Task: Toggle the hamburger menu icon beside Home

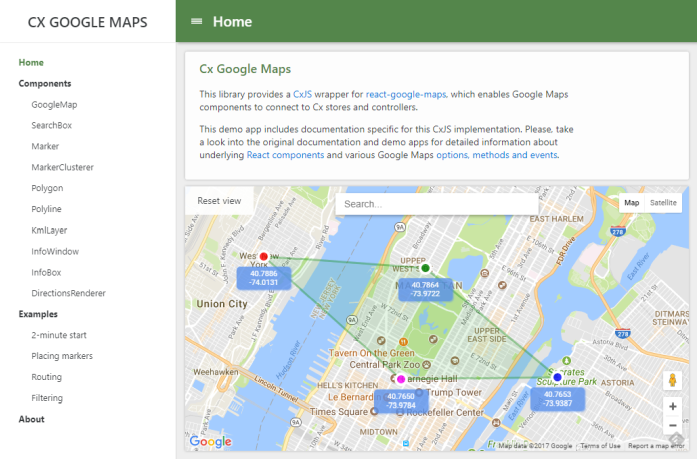Action: tap(196, 21)
